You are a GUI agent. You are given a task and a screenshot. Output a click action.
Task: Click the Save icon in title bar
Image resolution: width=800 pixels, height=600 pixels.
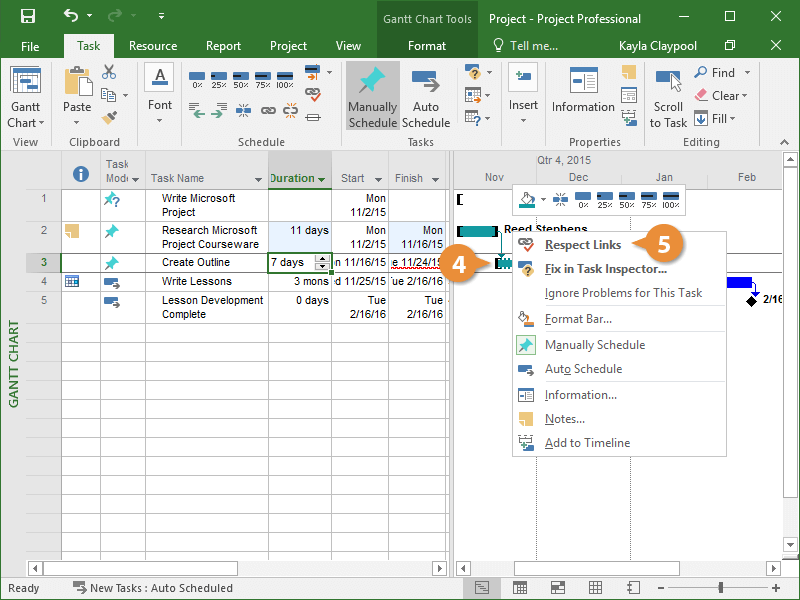(27, 17)
